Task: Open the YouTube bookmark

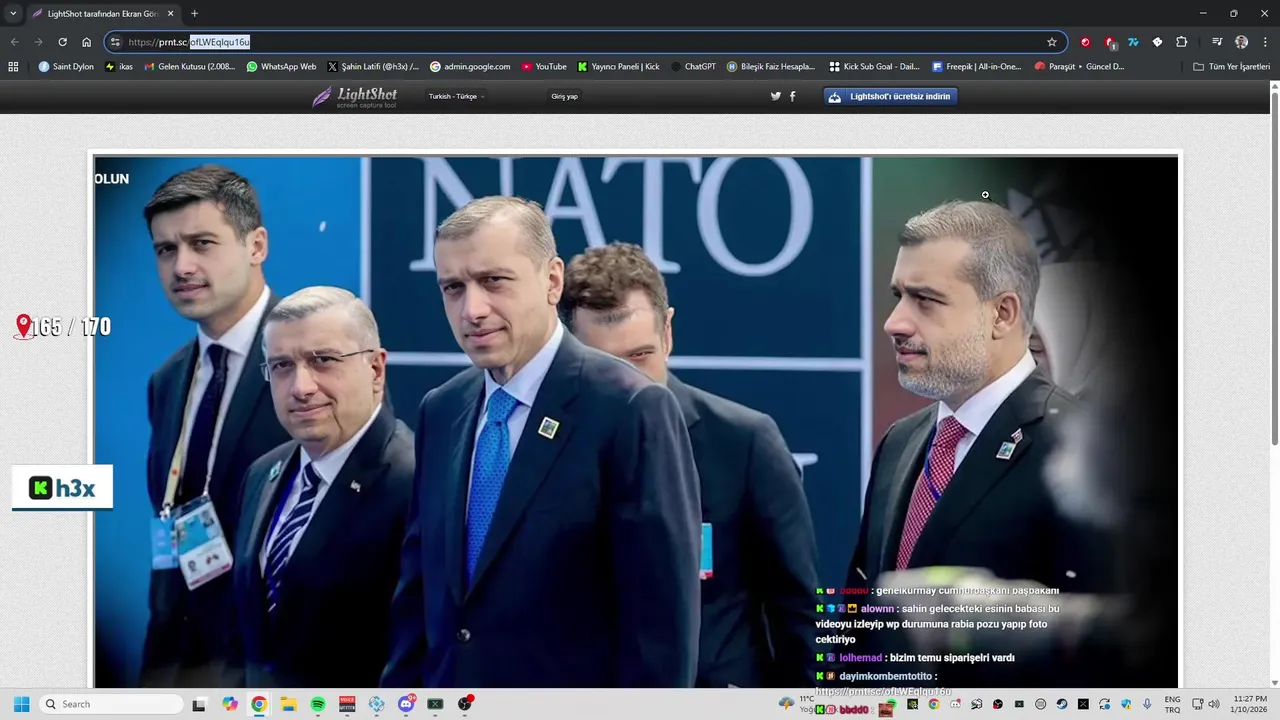Action: coord(543,67)
